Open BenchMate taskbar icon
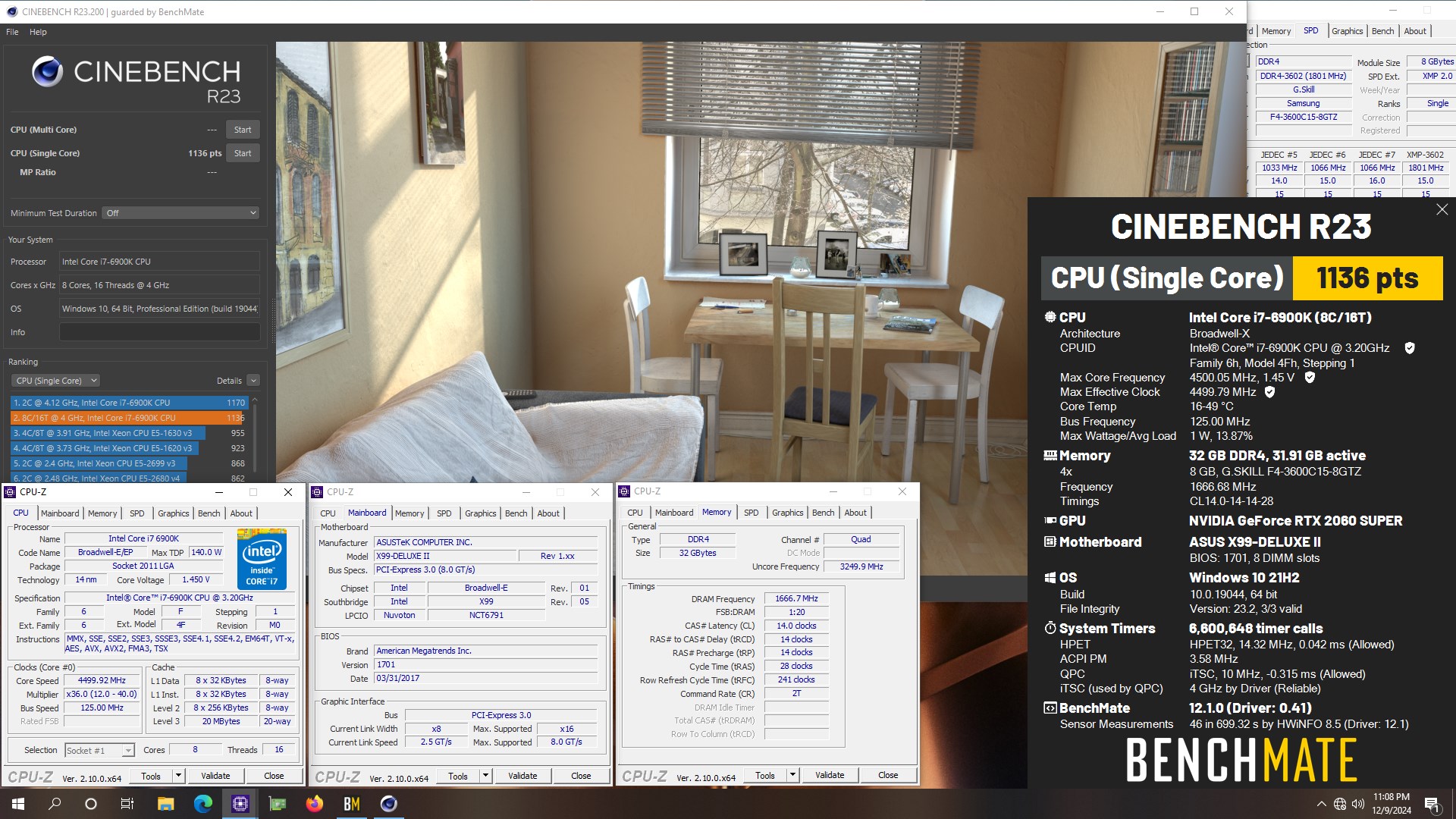Image resolution: width=1456 pixels, height=819 pixels. pos(351,804)
